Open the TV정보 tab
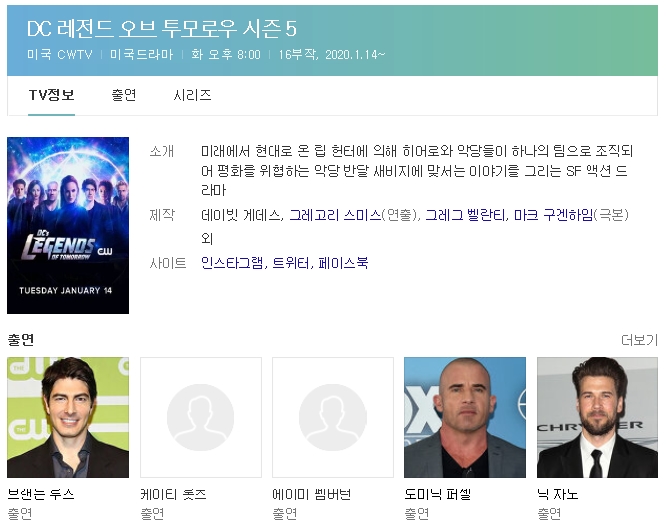The height and width of the screenshot is (530, 666). [x=51, y=95]
